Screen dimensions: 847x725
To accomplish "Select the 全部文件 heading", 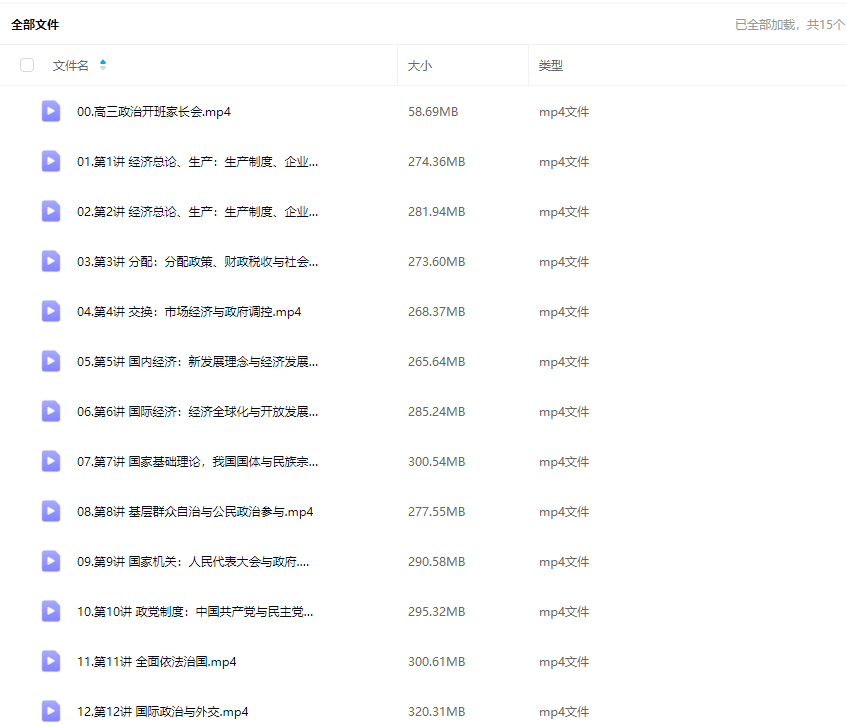I will click(x=35, y=25).
